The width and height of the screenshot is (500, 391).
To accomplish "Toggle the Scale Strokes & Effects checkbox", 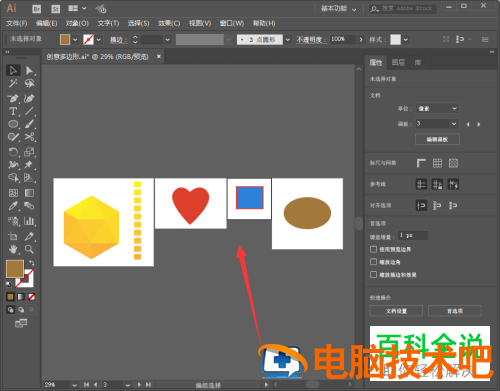I will [373, 275].
